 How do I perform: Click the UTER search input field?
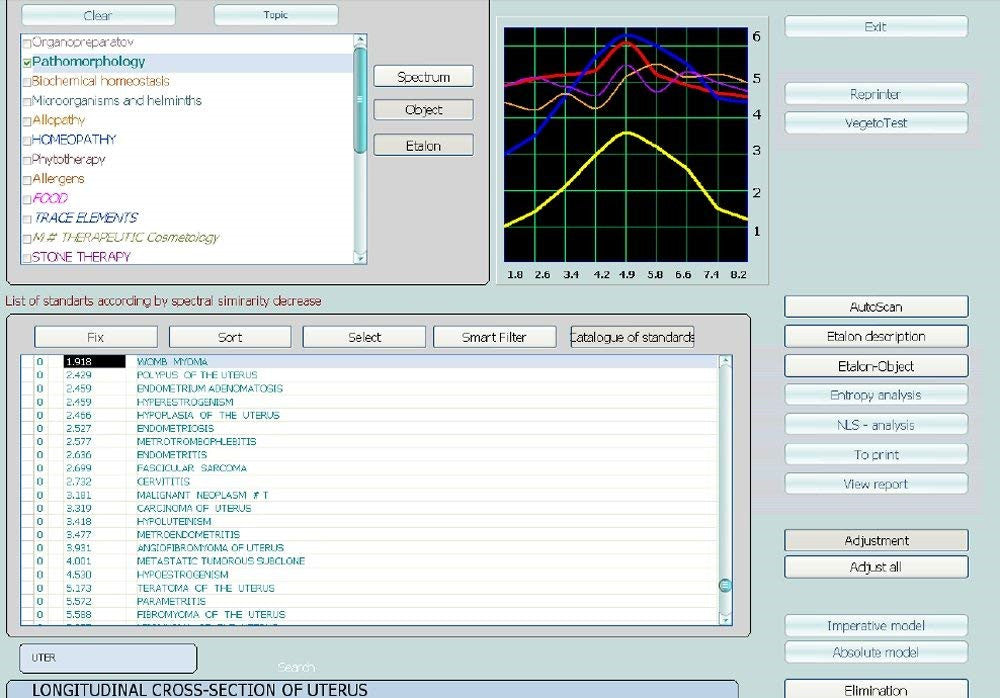[107, 658]
